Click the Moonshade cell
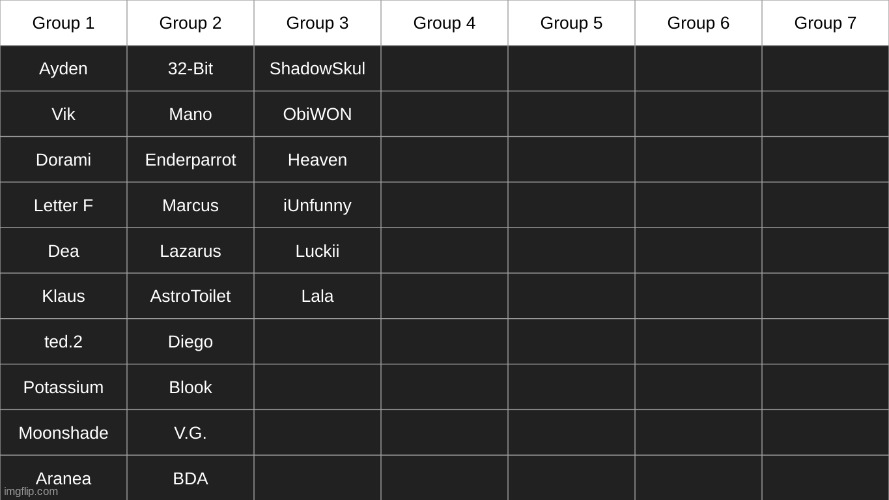This screenshot has width=889, height=500. click(x=63, y=434)
